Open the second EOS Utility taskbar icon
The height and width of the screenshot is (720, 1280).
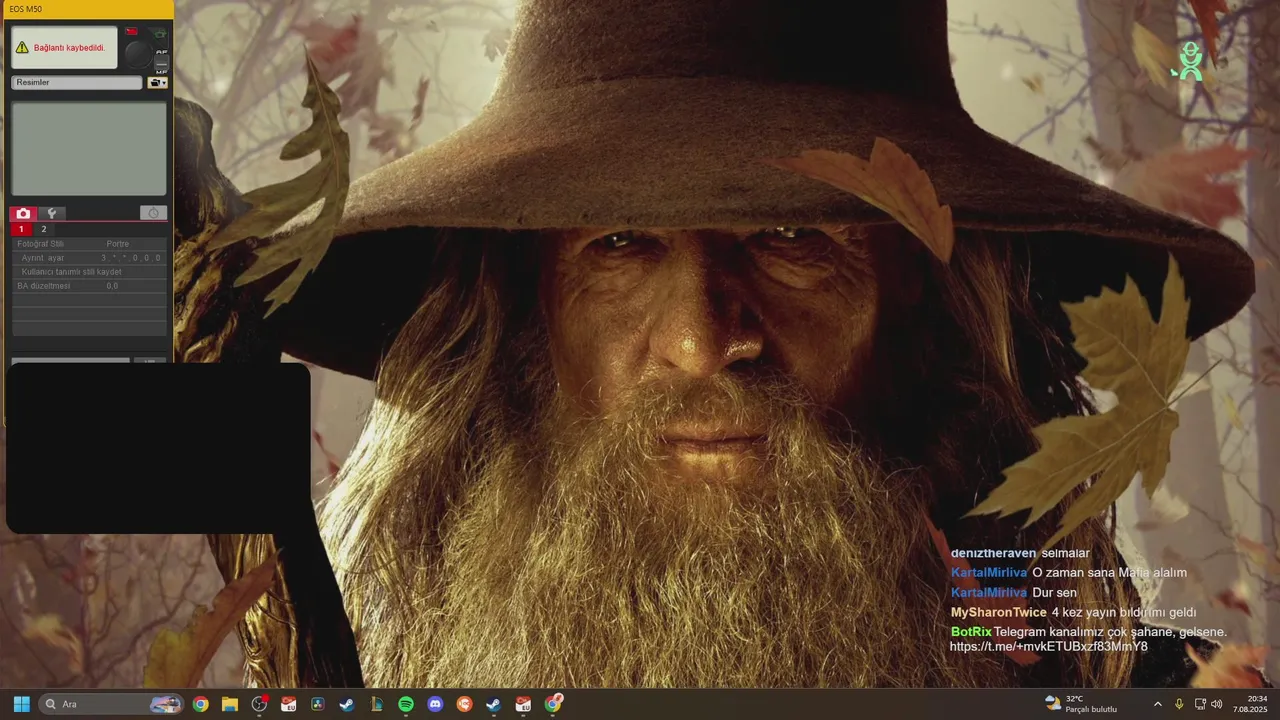click(x=523, y=704)
